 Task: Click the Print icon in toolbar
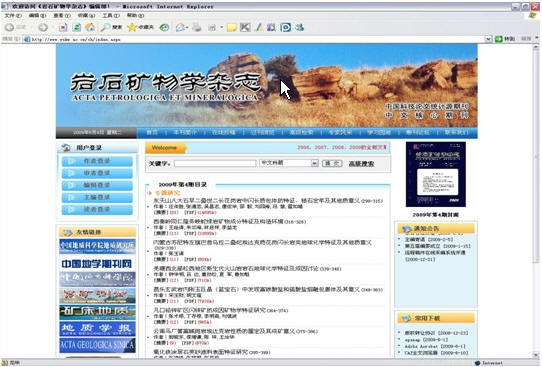[197, 27]
